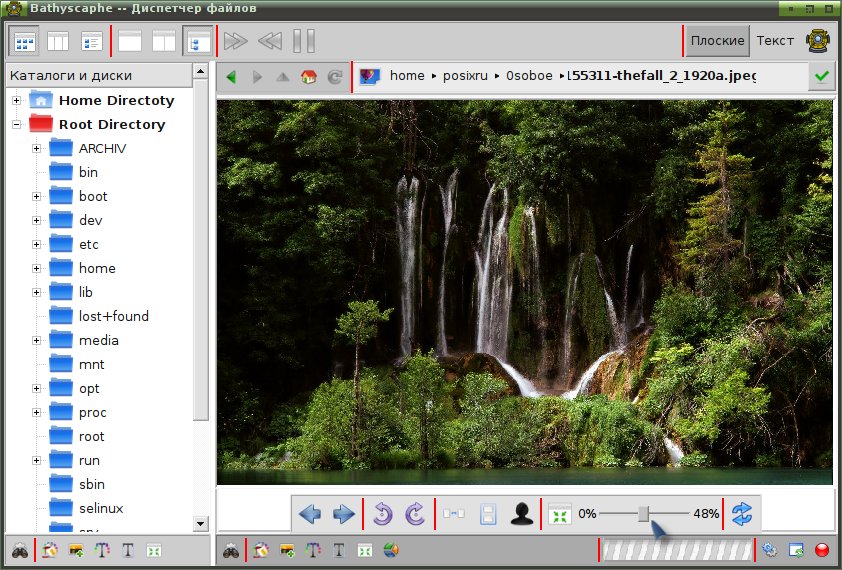Click the waterfall image preview
Viewport: 842px width, 570px height.
pyautogui.click(x=525, y=292)
